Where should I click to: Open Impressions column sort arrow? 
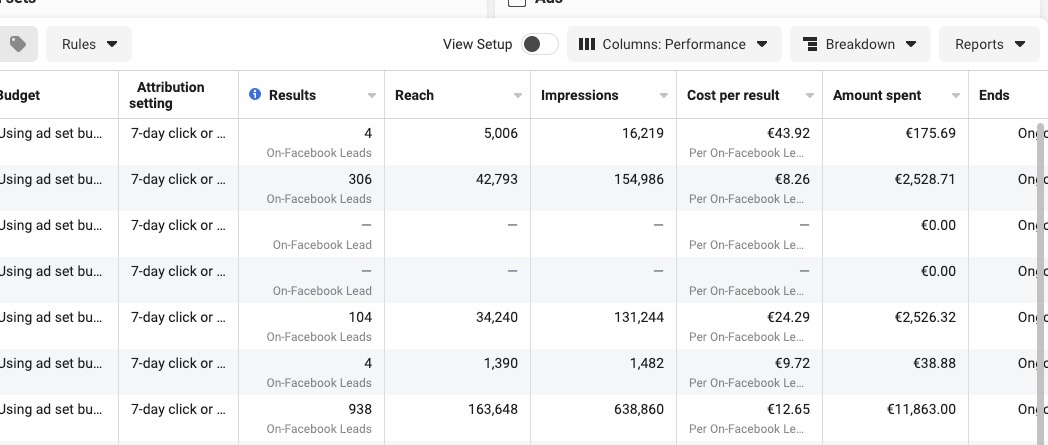663,96
